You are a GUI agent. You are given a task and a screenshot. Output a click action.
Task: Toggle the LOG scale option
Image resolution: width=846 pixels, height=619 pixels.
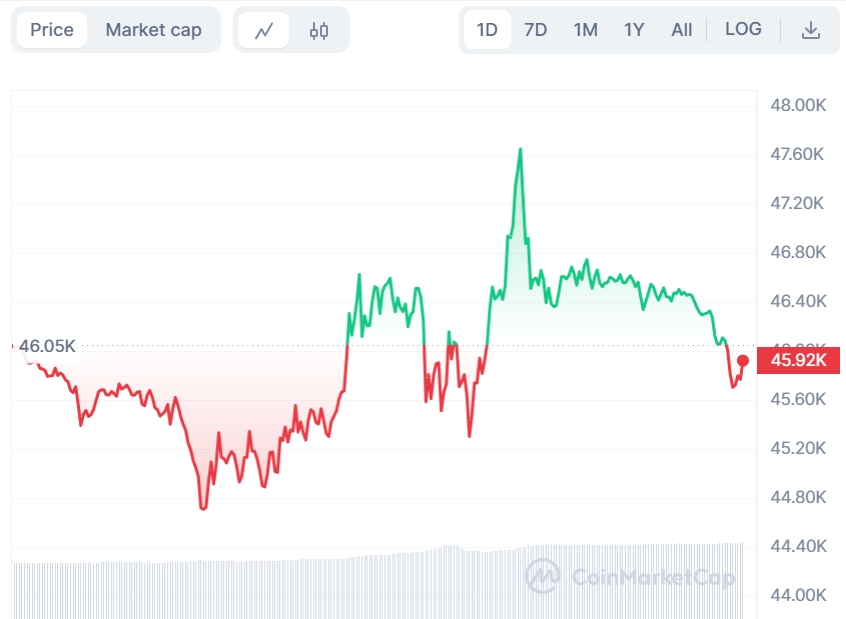[743, 29]
